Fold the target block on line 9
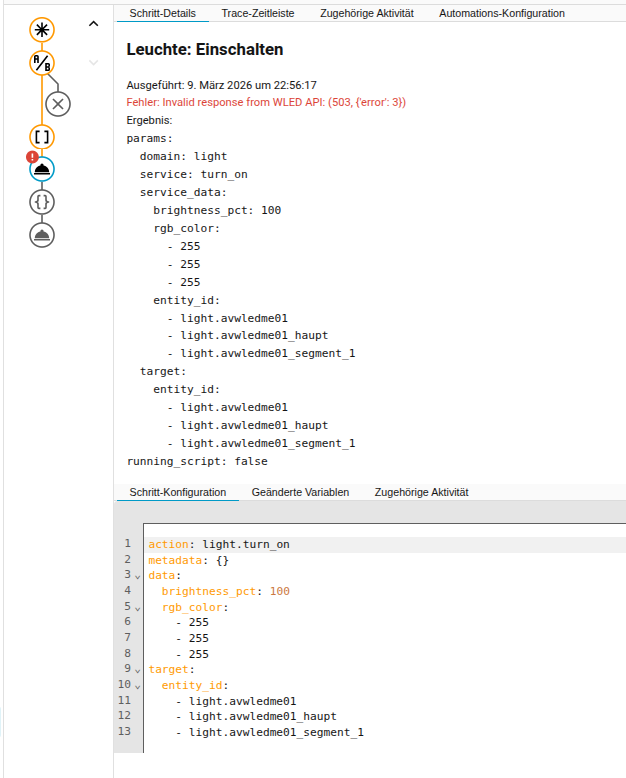This screenshot has height=778, width=626. (x=138, y=670)
